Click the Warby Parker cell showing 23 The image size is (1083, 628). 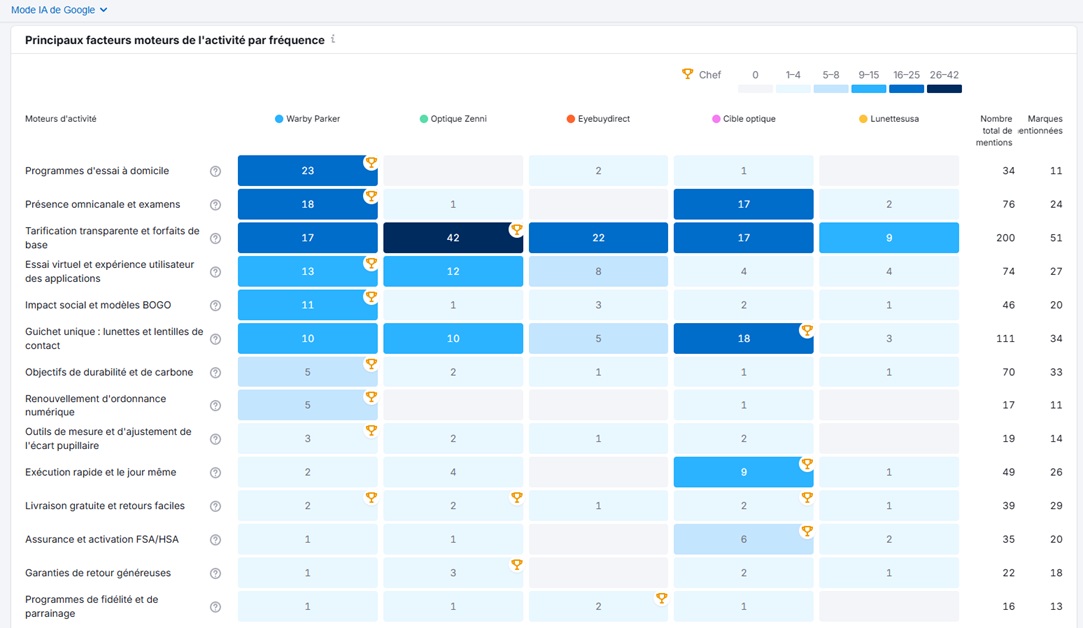tap(307, 171)
